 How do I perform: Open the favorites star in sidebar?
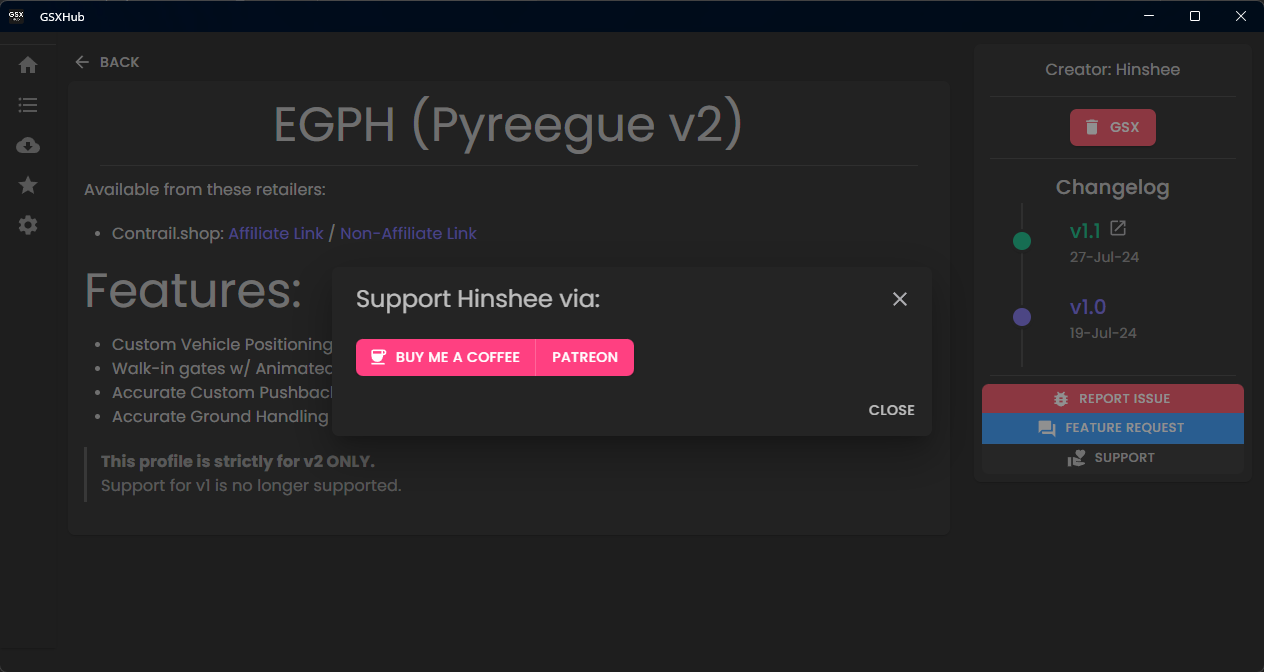pos(28,185)
